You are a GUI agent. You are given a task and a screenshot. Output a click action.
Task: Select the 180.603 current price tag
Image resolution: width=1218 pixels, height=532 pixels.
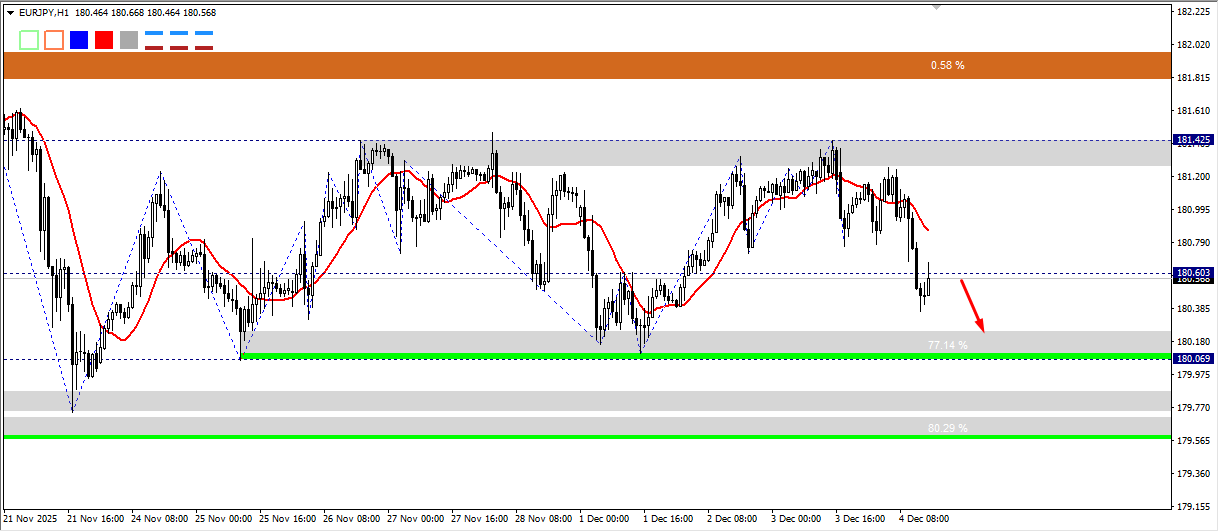point(1194,272)
